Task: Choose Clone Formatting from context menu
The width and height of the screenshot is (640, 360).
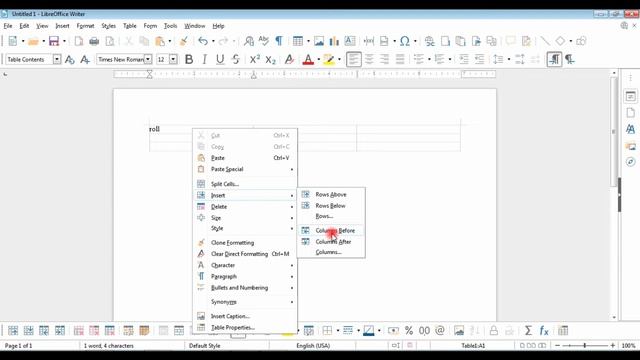Action: click(245, 243)
